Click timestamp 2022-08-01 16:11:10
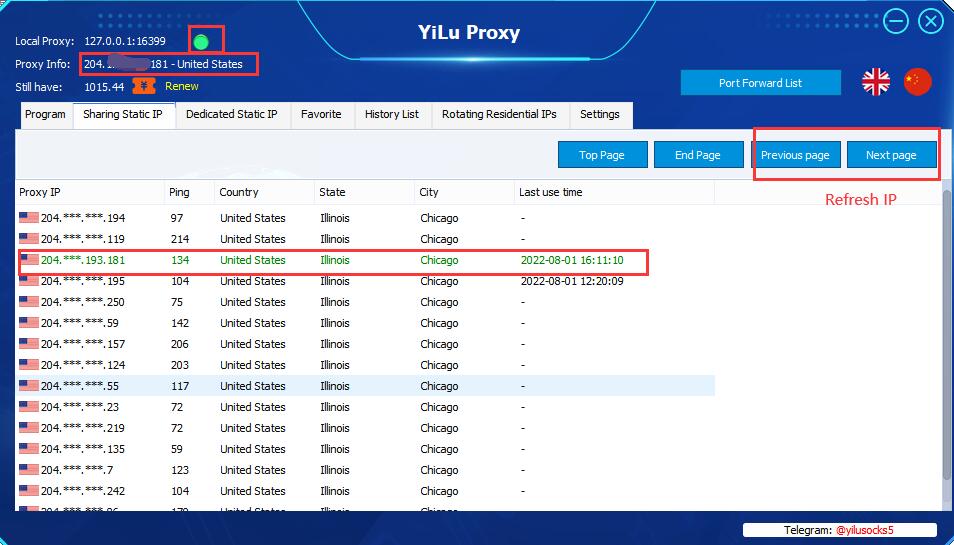Screen dimensions: 954x545 pyautogui.click(x=572, y=260)
